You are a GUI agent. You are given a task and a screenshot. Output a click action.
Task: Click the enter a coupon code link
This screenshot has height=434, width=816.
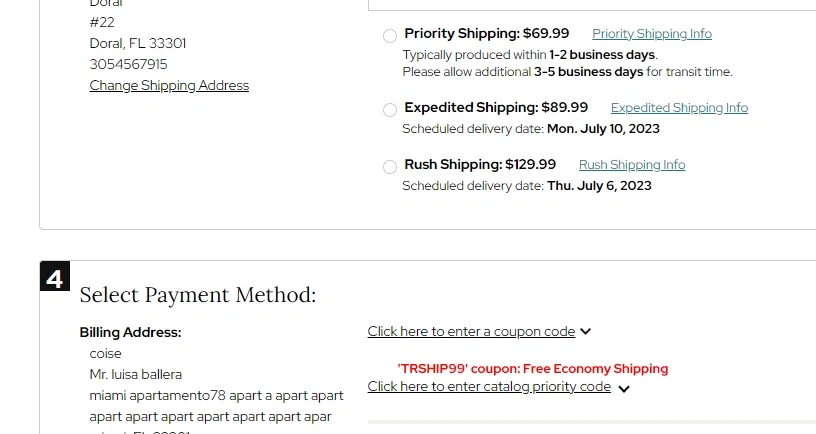click(x=471, y=332)
